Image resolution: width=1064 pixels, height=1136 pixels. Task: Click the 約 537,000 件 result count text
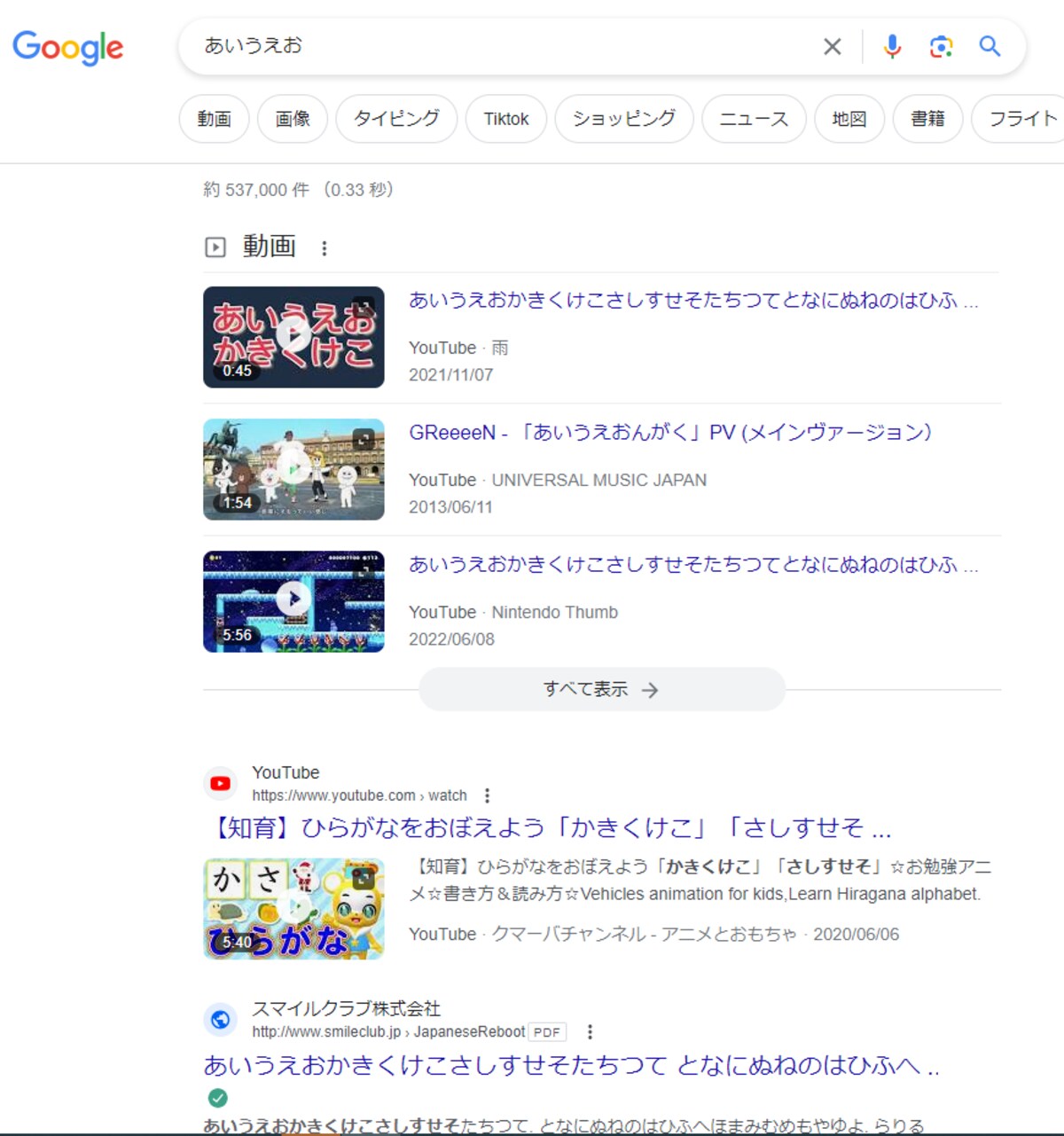(256, 190)
